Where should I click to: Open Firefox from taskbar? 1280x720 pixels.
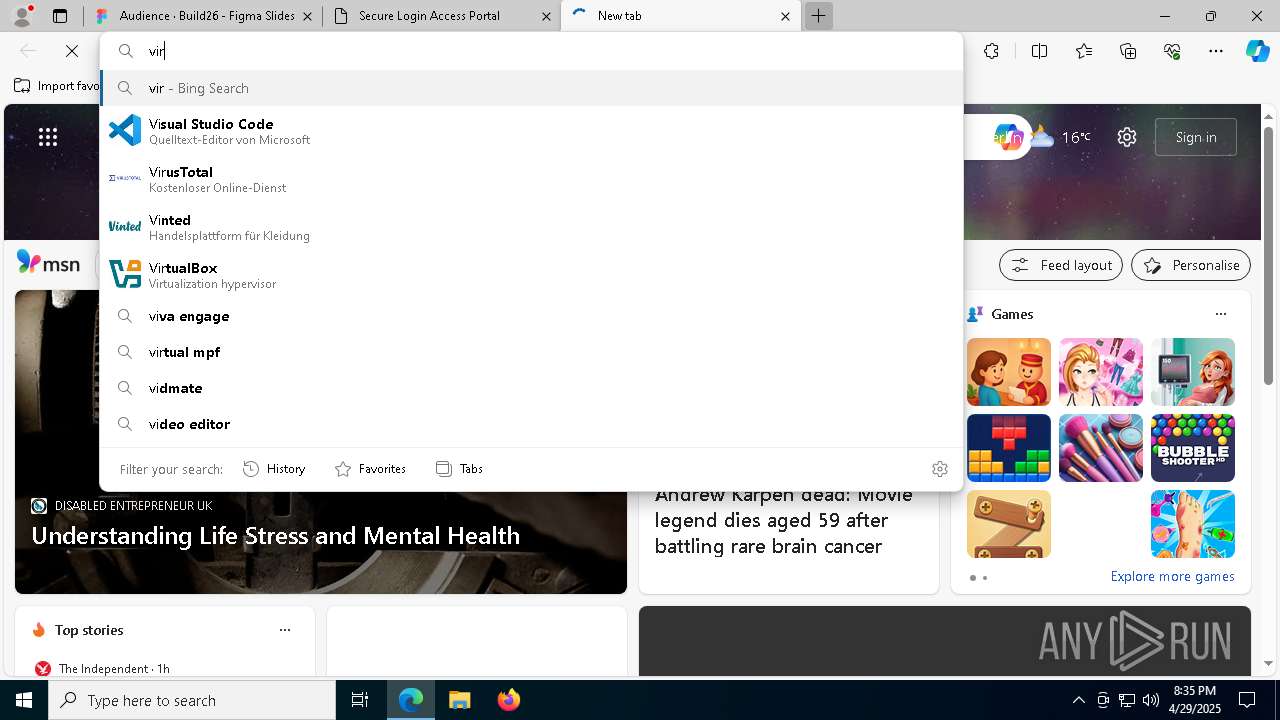click(x=508, y=700)
